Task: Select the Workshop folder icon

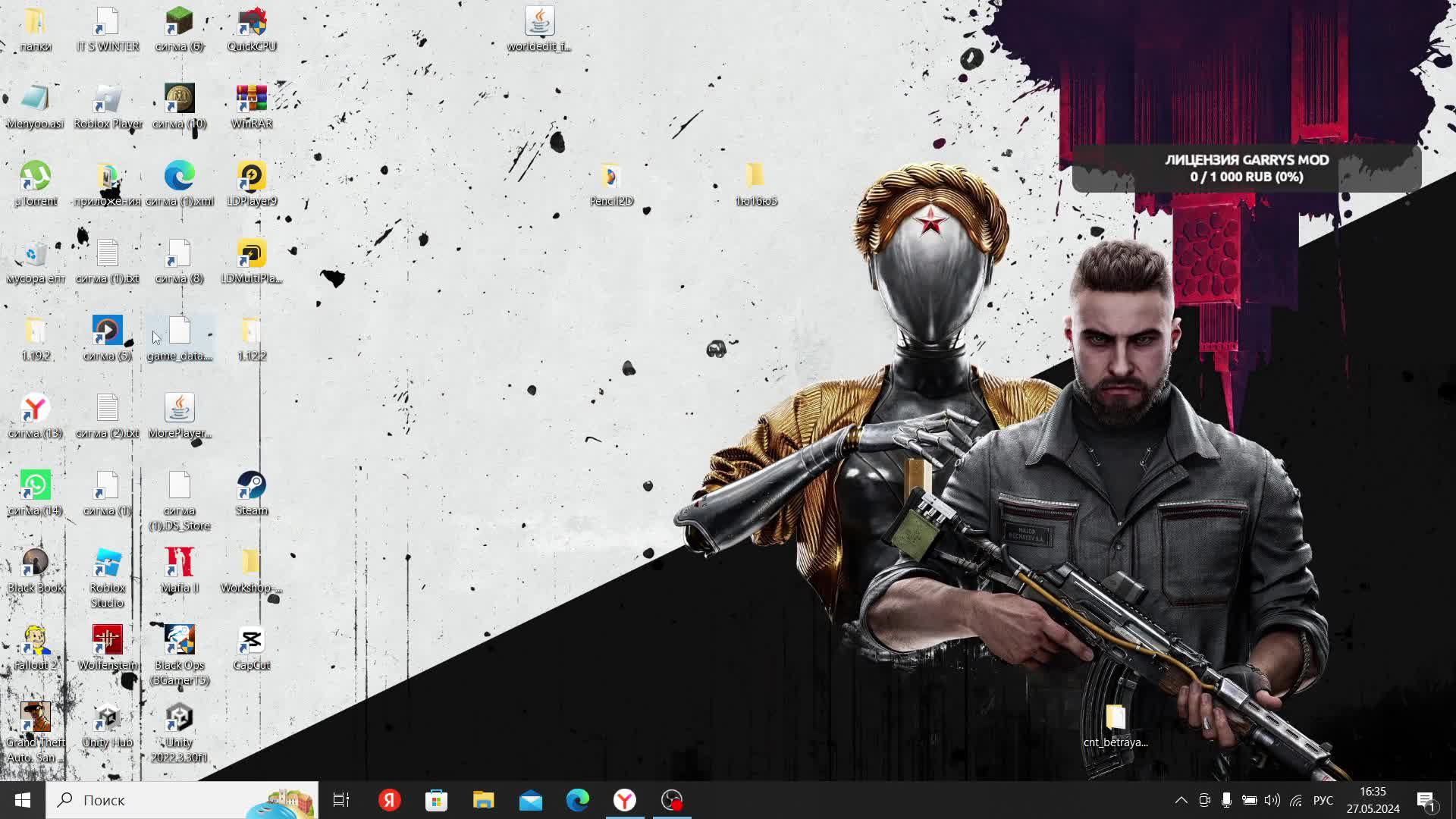Action: (252, 572)
